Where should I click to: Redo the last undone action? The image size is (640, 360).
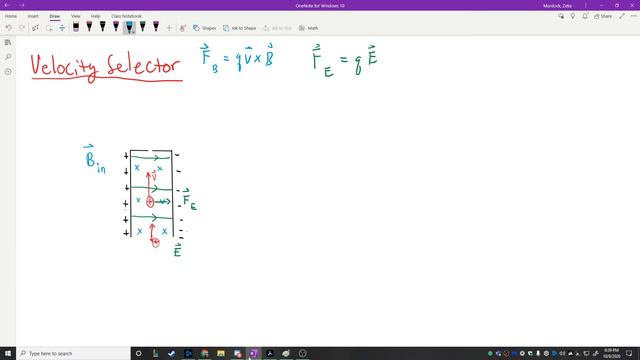(22, 28)
